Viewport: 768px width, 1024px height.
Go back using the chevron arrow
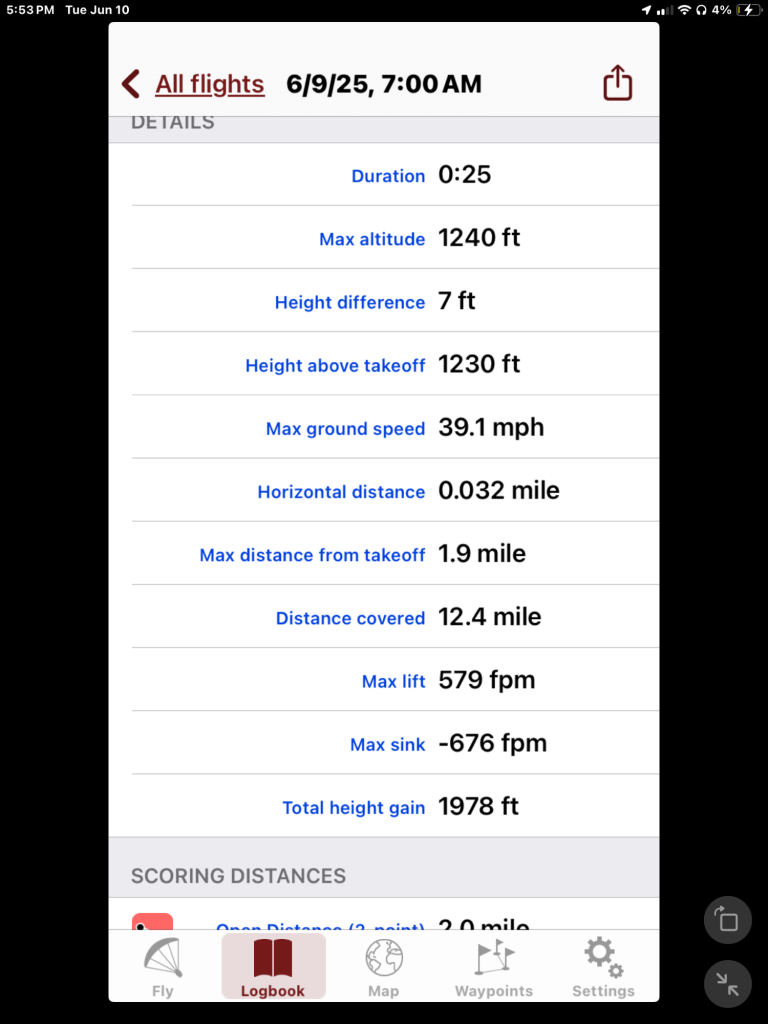point(131,84)
